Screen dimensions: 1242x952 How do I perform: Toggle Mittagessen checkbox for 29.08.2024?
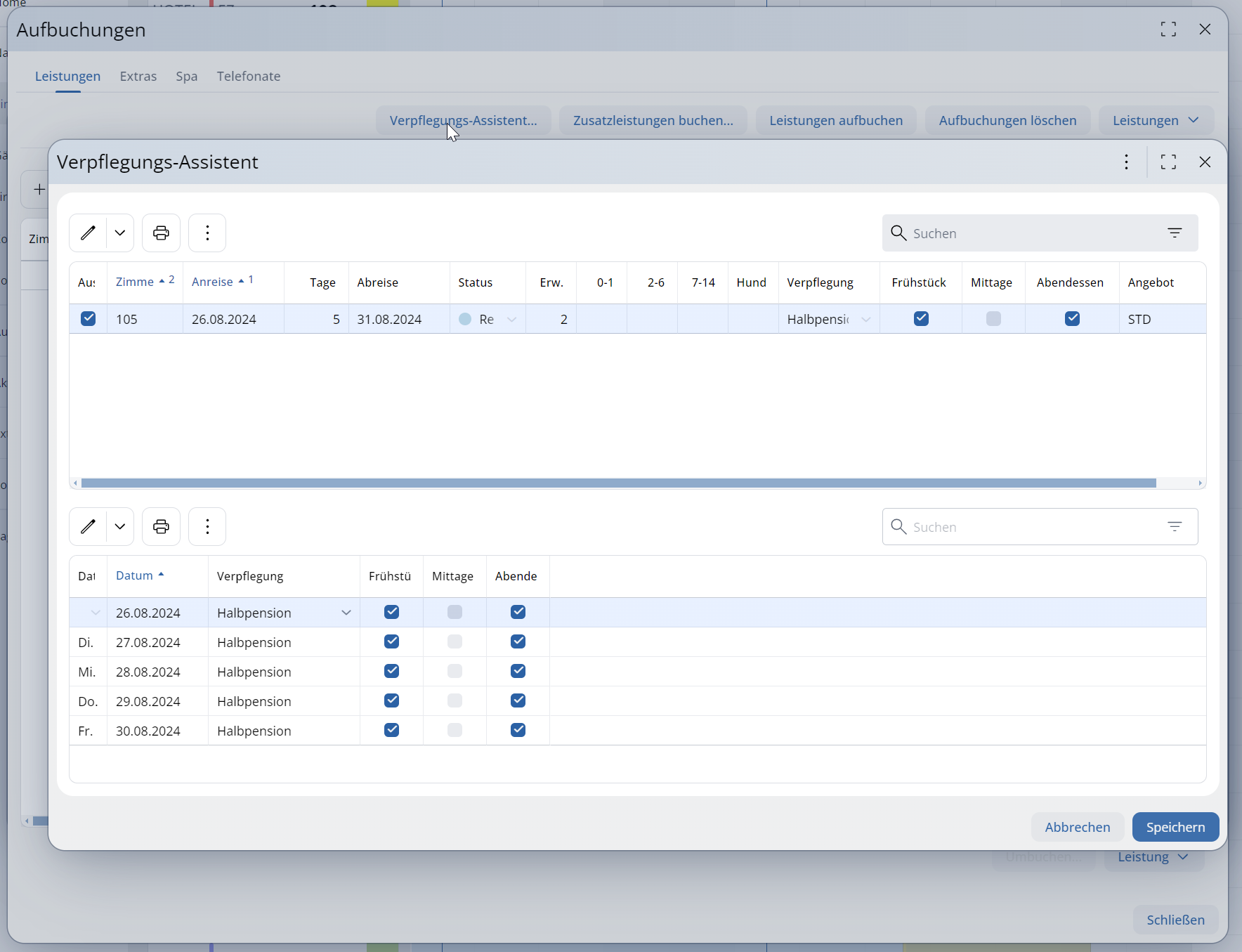pos(455,700)
